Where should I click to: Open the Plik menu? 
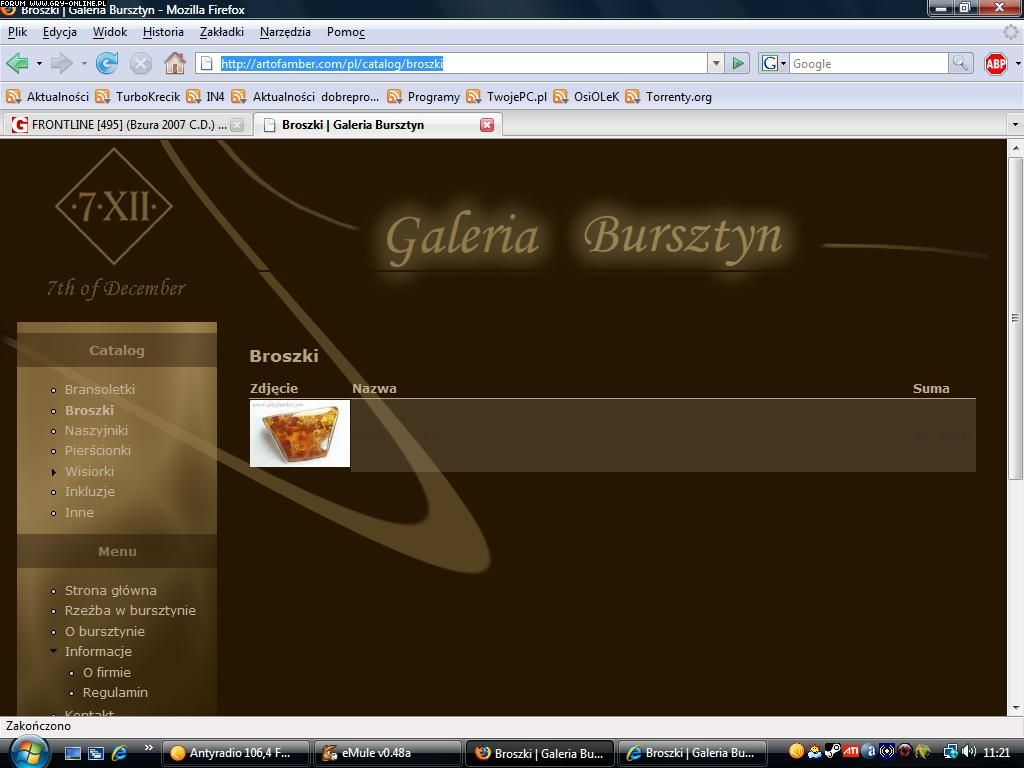click(x=18, y=32)
